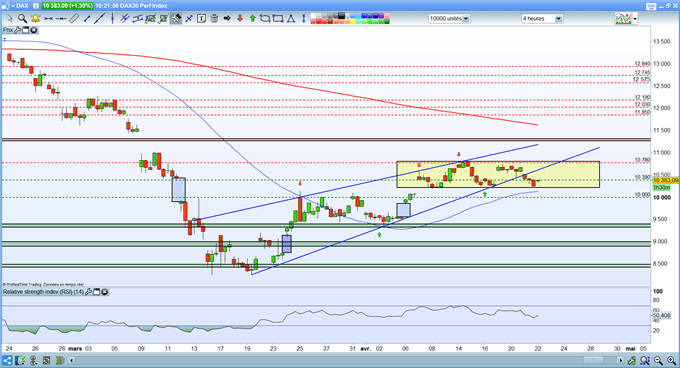Click the zoom-in magnifier at bottom right

(x=672, y=361)
